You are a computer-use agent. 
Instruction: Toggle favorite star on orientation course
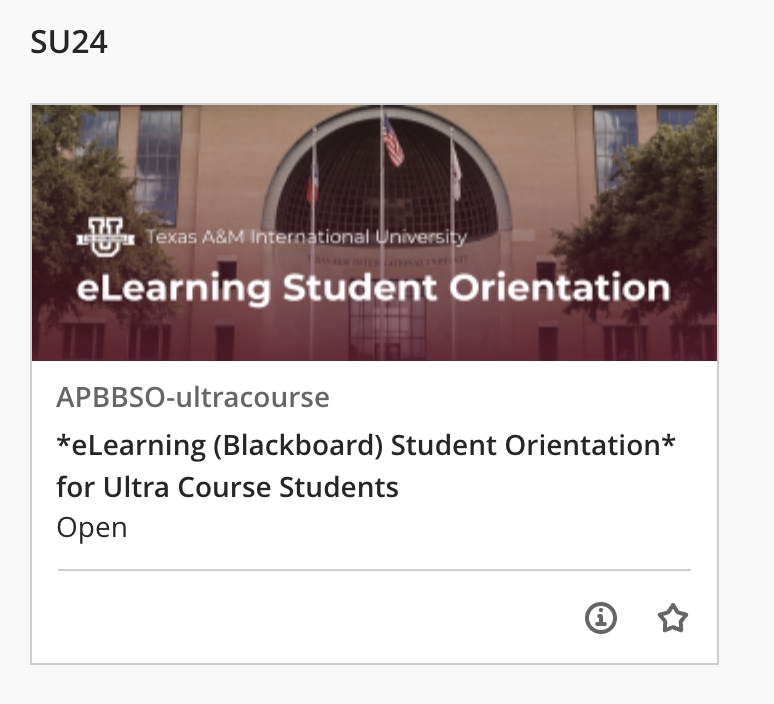[673, 618]
